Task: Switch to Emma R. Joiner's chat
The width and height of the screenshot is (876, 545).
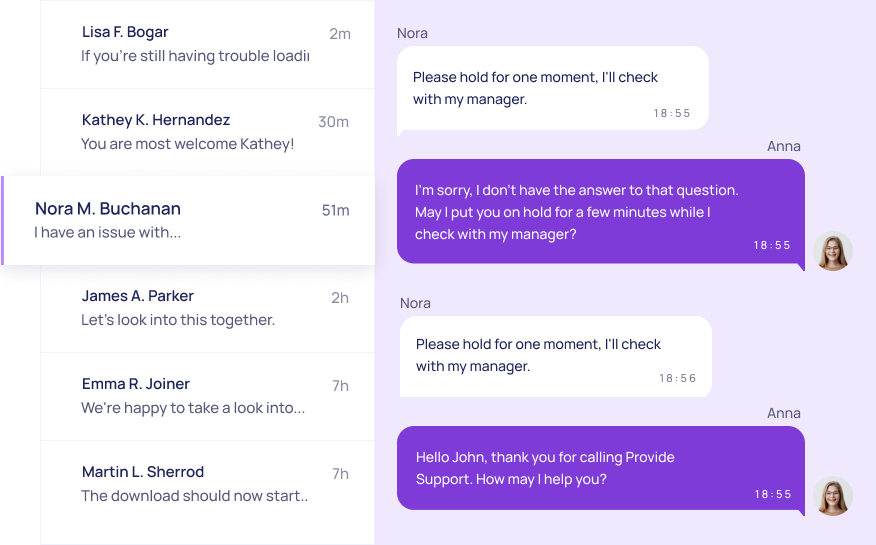Action: click(207, 396)
